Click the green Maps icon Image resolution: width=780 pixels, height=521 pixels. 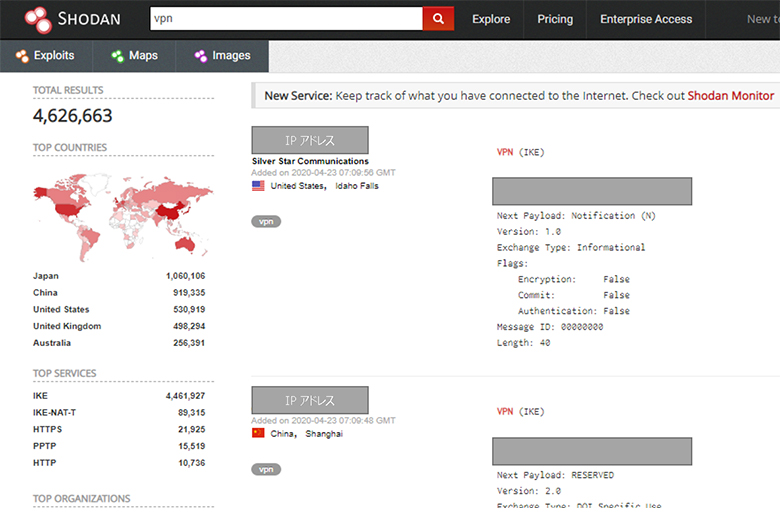click(117, 56)
